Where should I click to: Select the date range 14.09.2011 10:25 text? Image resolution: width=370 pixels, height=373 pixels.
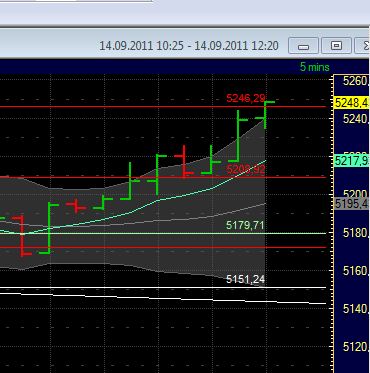click(142, 46)
